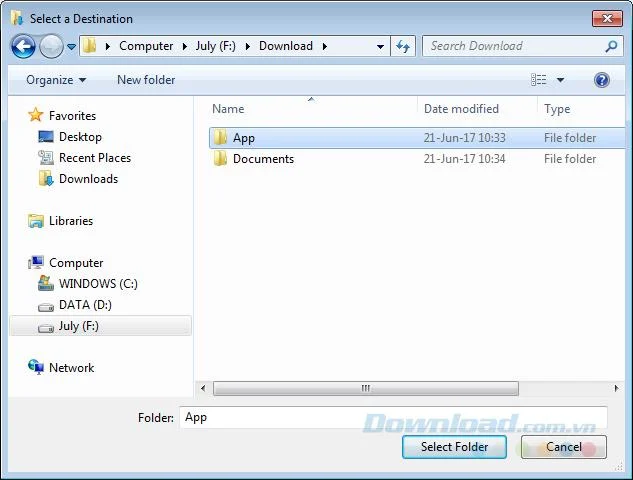633x480 pixels.
Task: Select Download in the address path
Action: click(x=286, y=46)
